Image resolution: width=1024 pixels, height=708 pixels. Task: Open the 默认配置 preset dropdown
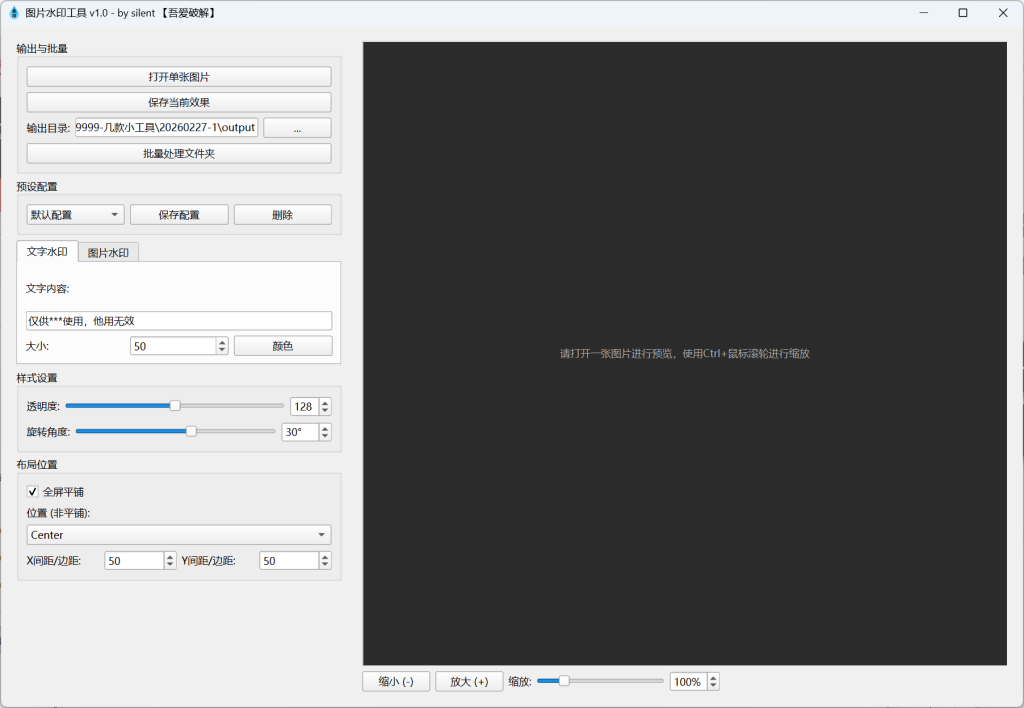pyautogui.click(x=74, y=214)
